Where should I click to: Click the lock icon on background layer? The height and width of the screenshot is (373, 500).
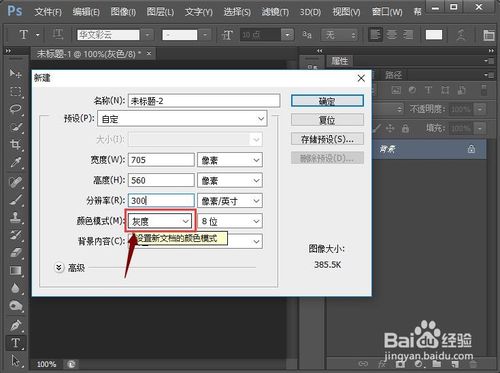pyautogui.click(x=471, y=149)
